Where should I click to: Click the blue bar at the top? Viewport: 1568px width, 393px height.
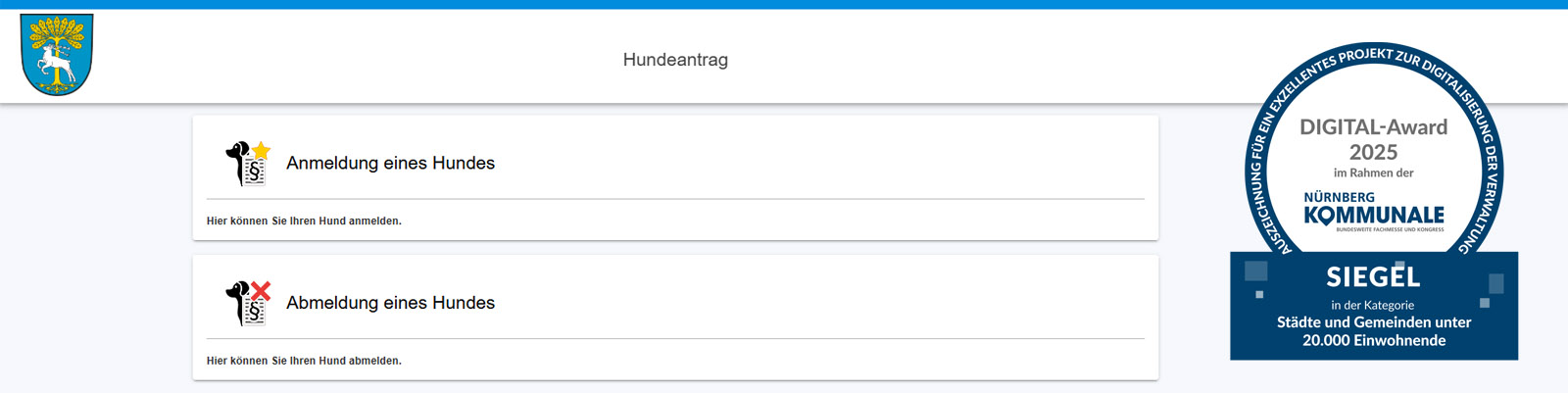784,5
